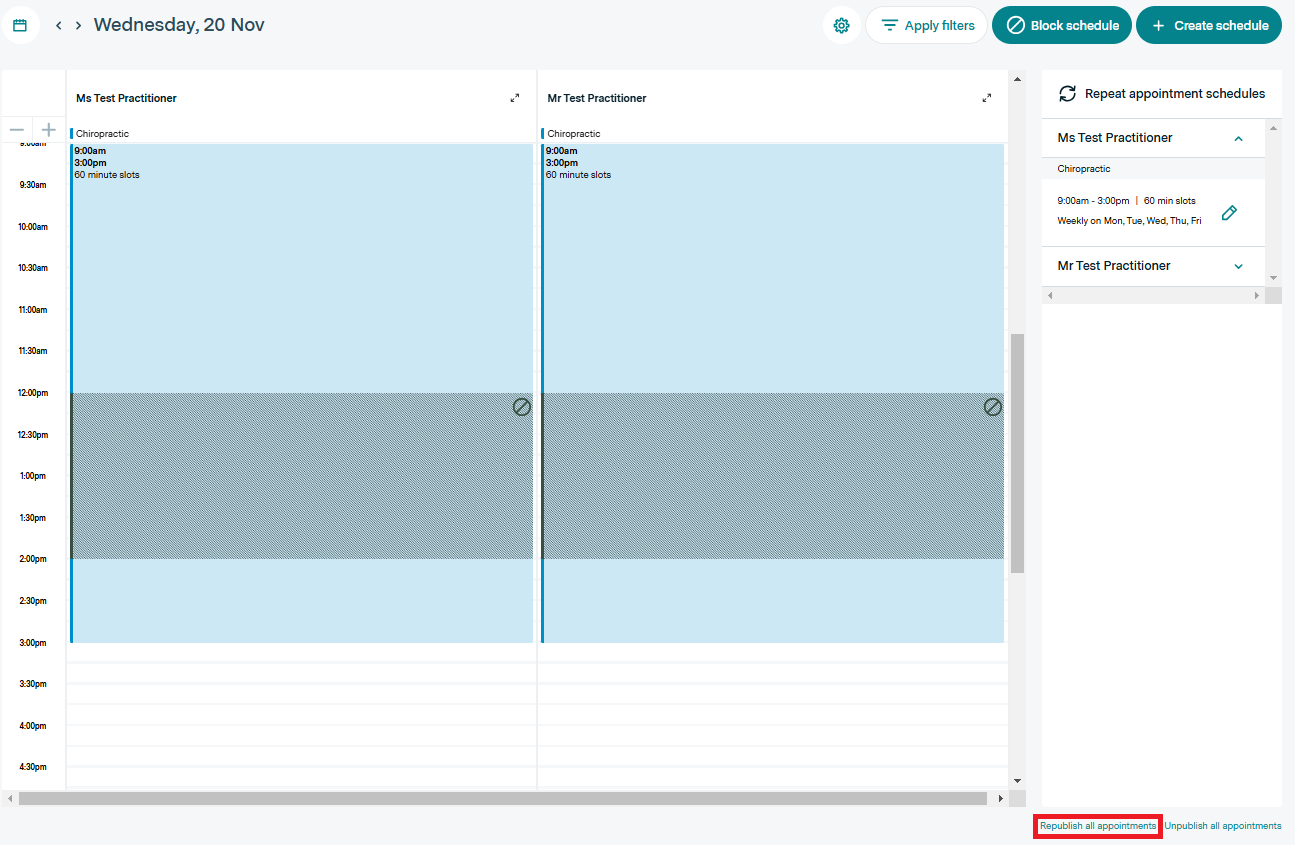Go to the previous day
The height and width of the screenshot is (845, 1295).
pos(59,25)
